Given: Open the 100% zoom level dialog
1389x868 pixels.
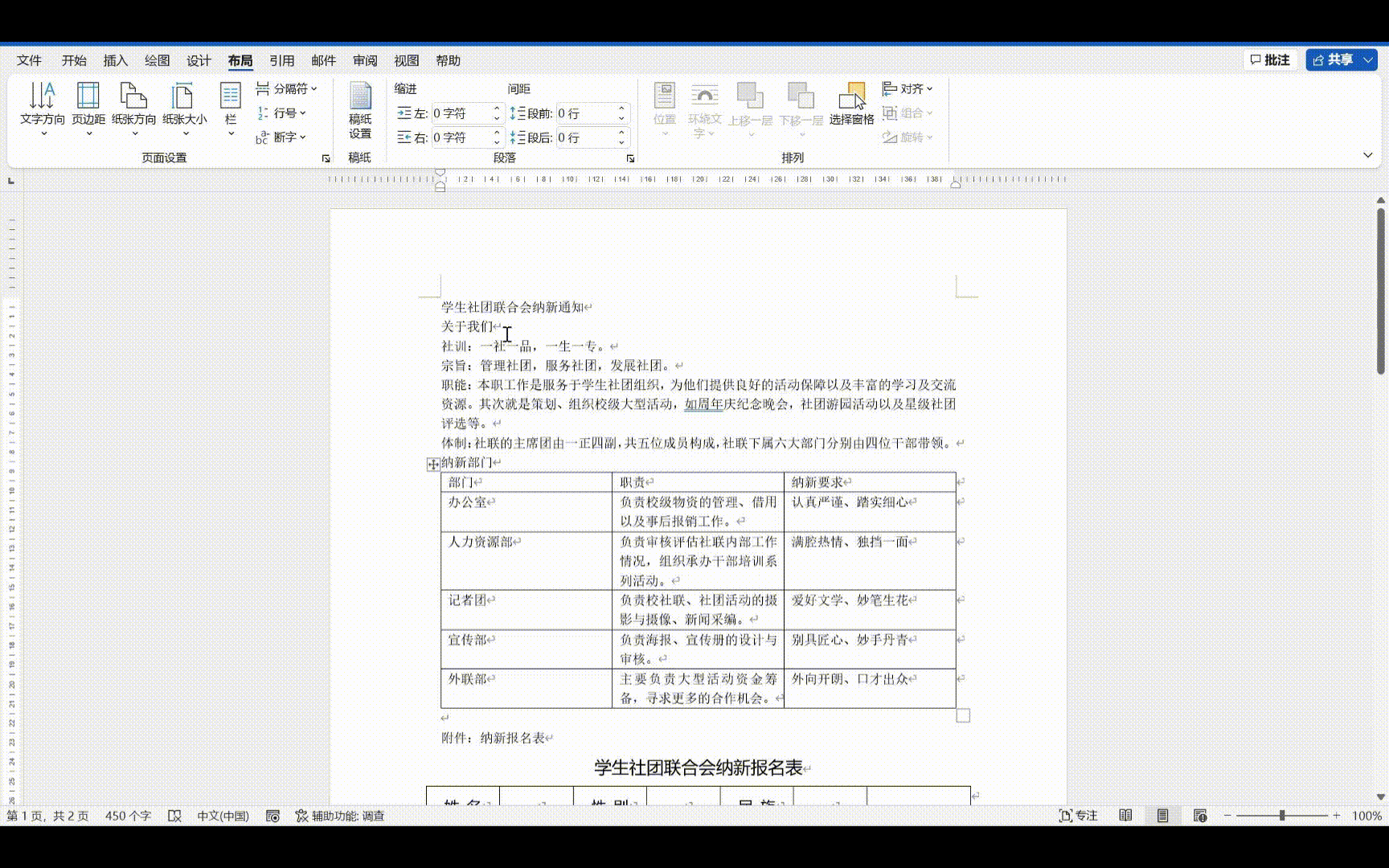Looking at the screenshot, I should (x=1366, y=816).
